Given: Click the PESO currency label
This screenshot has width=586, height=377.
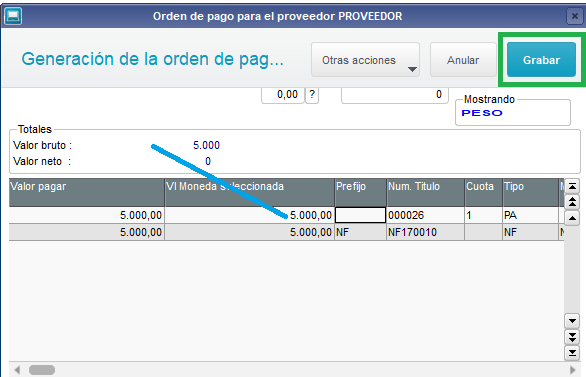Looking at the screenshot, I should (482, 113).
